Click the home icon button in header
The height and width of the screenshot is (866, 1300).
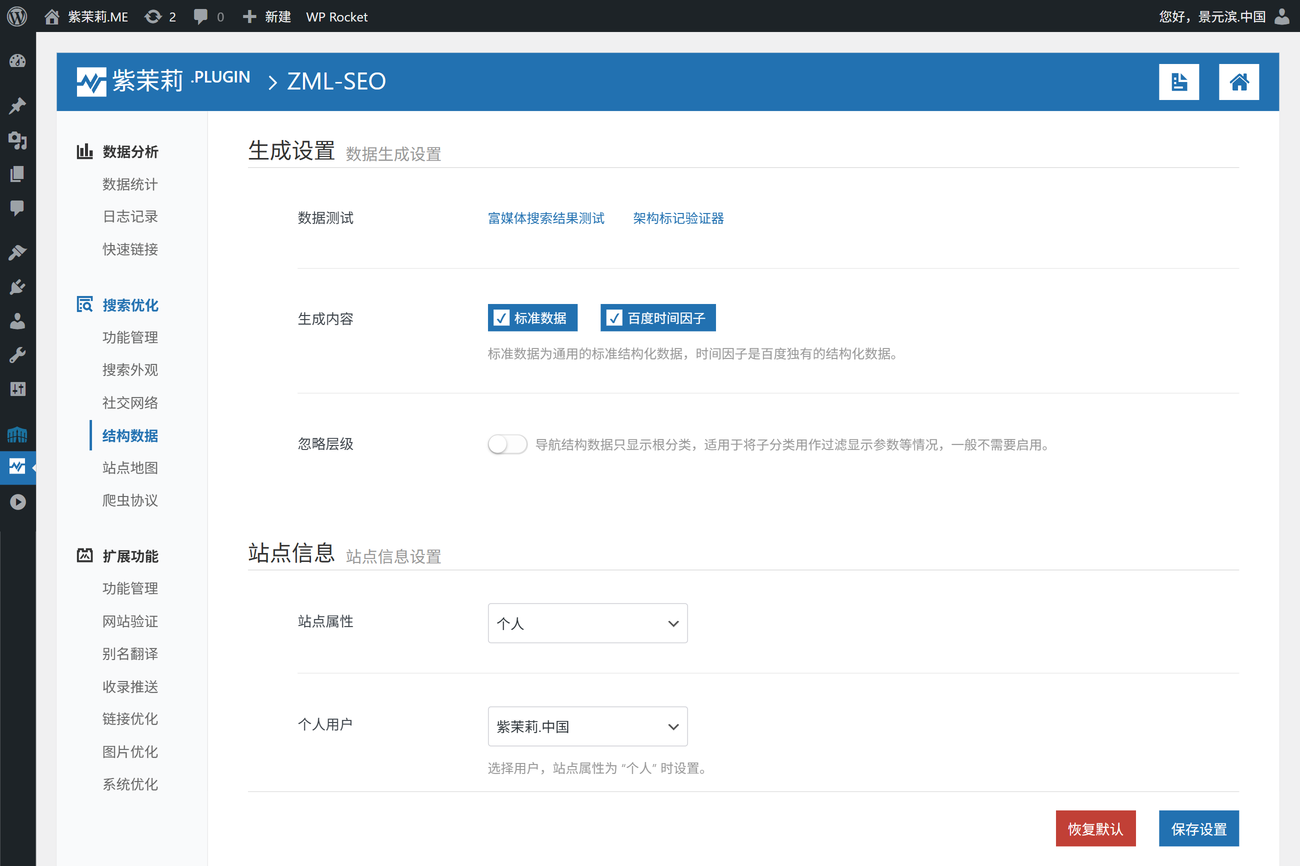(1239, 82)
